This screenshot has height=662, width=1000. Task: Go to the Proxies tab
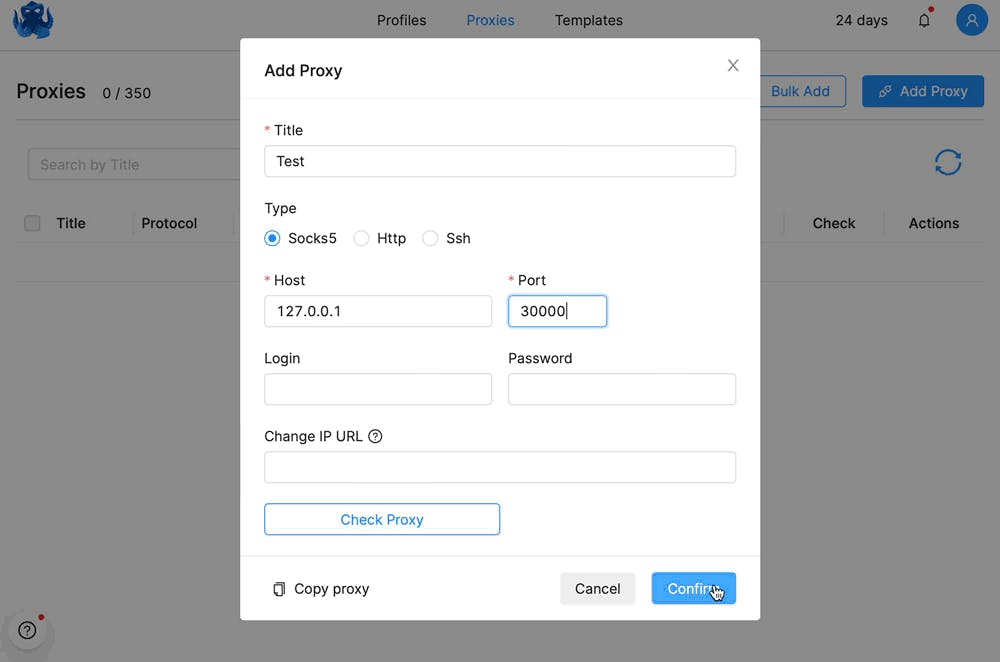tap(490, 20)
